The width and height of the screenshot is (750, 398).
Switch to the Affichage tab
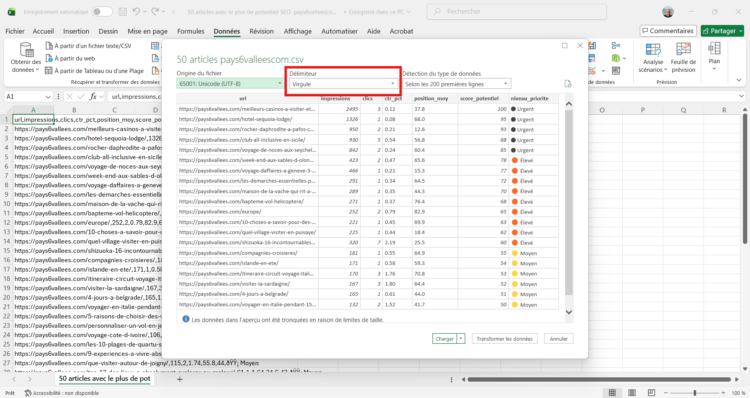[298, 31]
